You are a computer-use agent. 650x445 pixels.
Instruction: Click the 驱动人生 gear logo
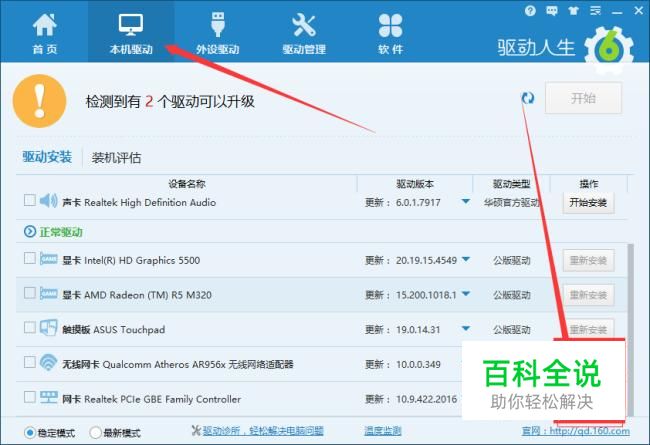[609, 51]
